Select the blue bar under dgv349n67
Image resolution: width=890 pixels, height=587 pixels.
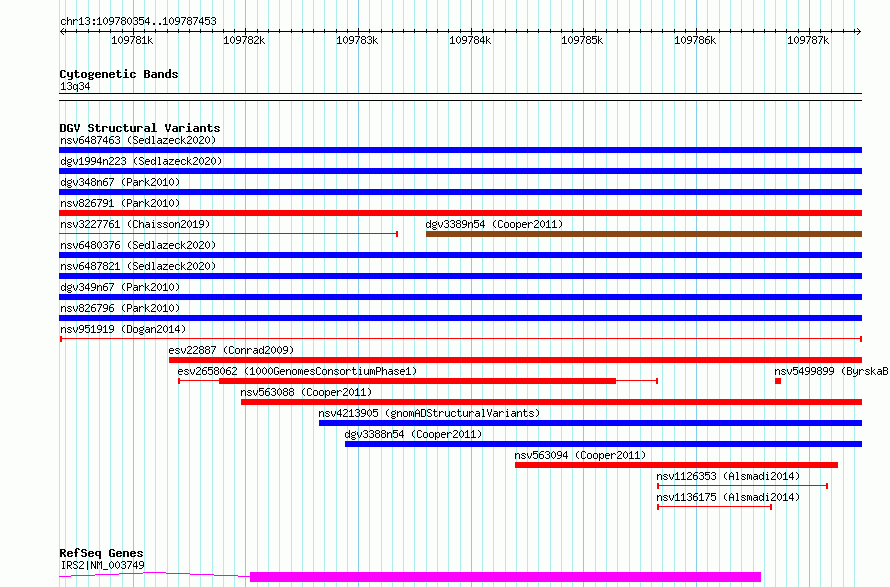point(460,297)
